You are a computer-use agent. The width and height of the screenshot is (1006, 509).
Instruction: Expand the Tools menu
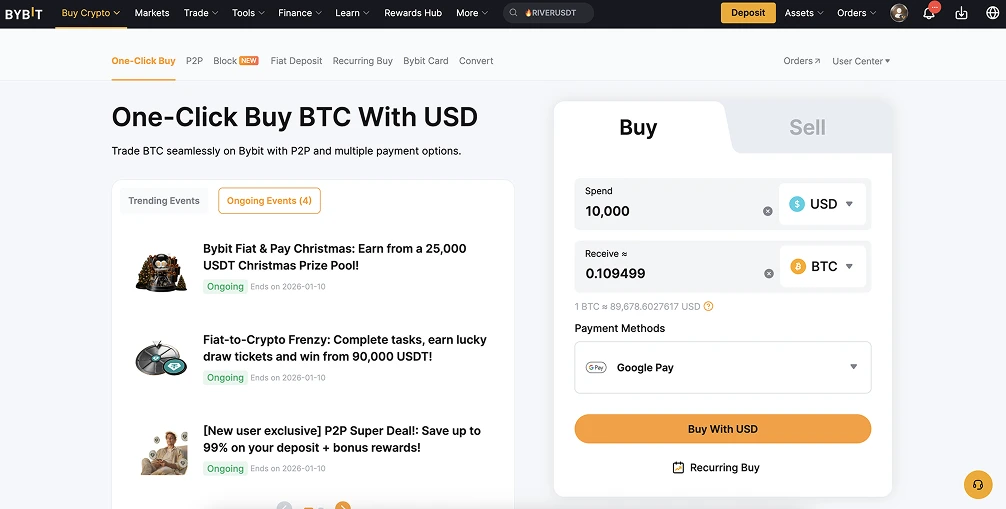pyautogui.click(x=249, y=13)
